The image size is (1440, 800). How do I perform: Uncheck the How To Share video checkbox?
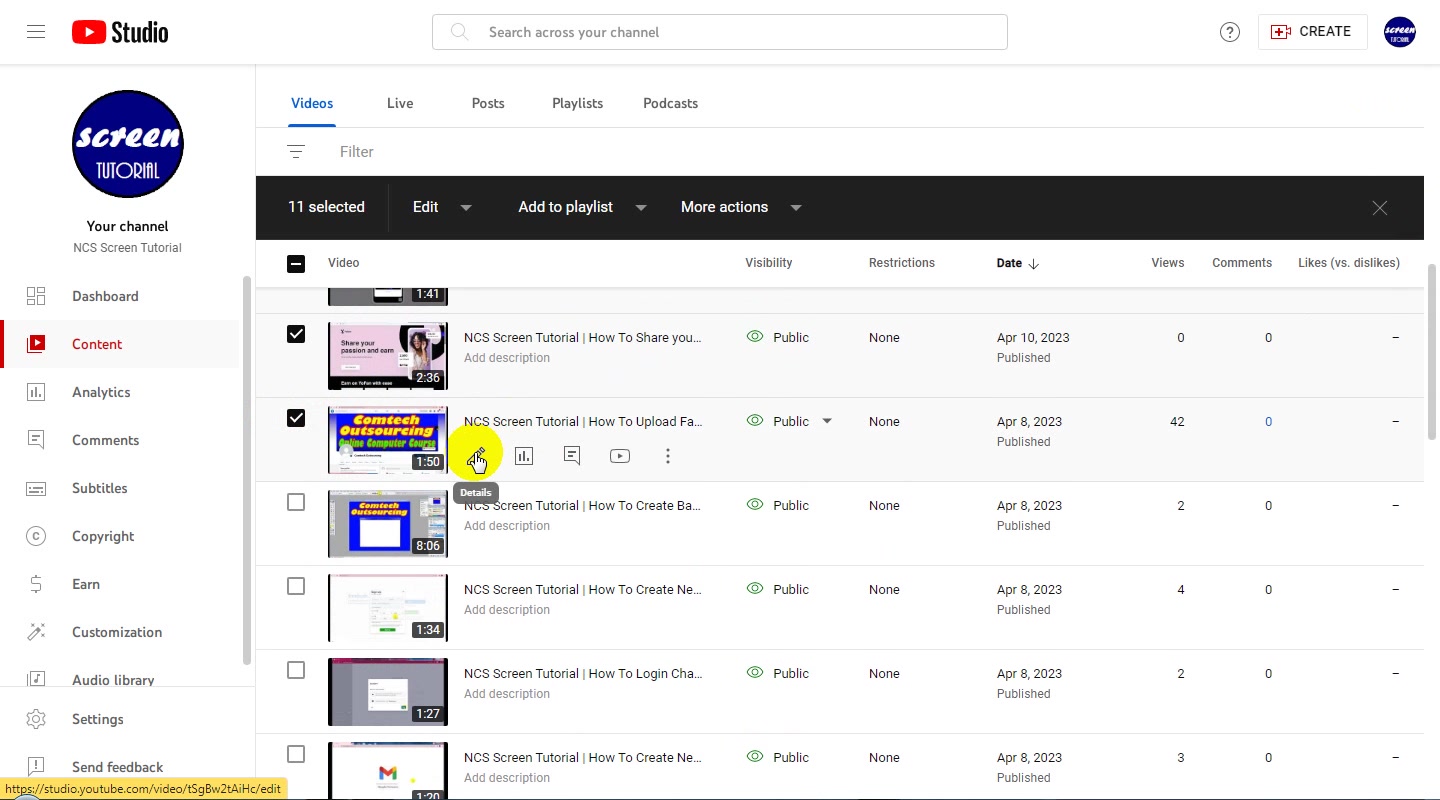(x=296, y=334)
